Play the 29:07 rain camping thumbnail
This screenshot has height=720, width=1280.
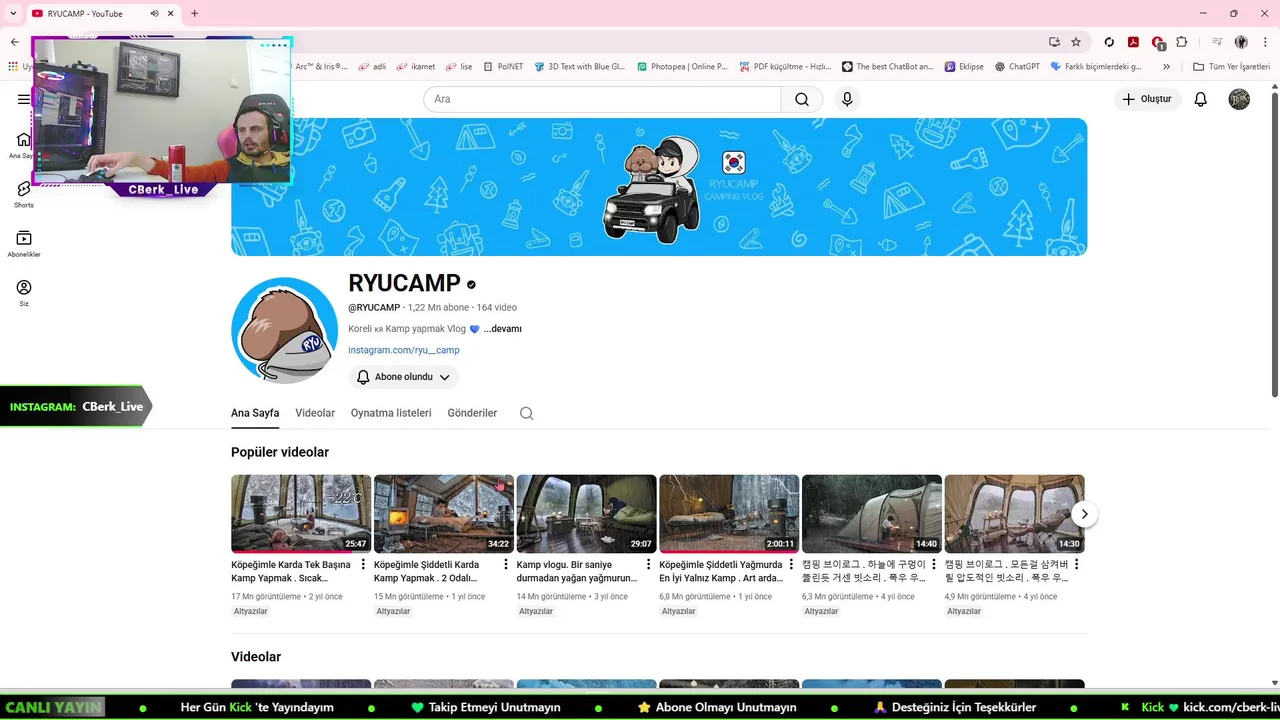tap(586, 513)
